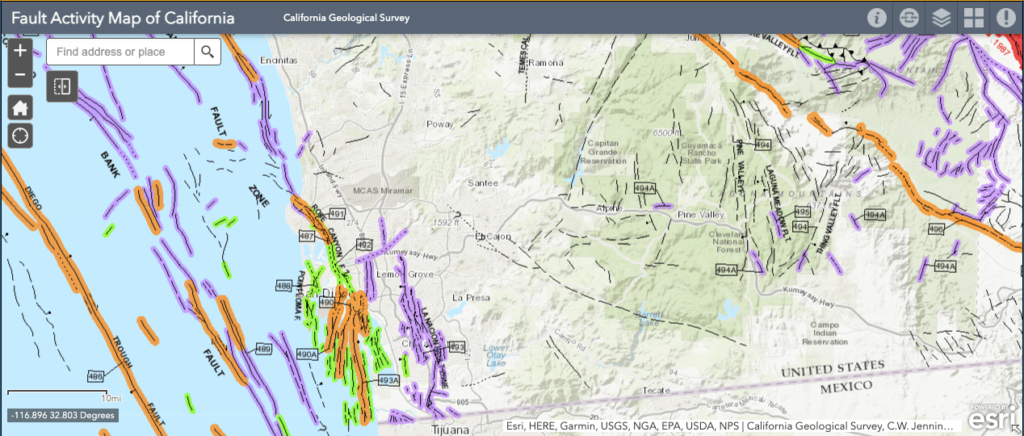Screen dimensions: 1024x436
Task: Click the Lower Otay Lake label
Action: pos(496,355)
